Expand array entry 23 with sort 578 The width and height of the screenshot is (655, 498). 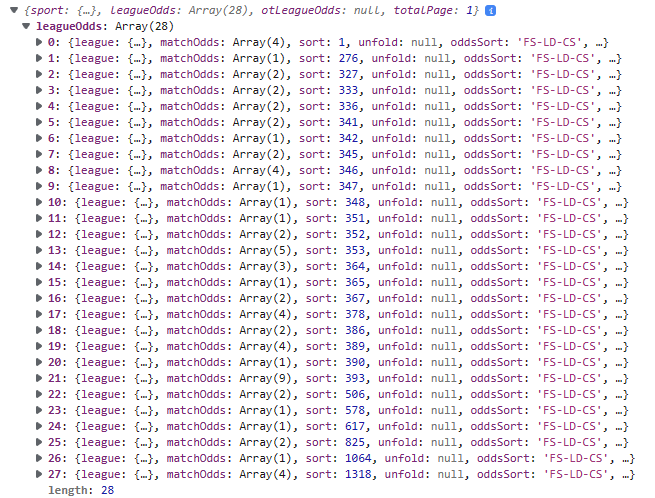(39, 410)
